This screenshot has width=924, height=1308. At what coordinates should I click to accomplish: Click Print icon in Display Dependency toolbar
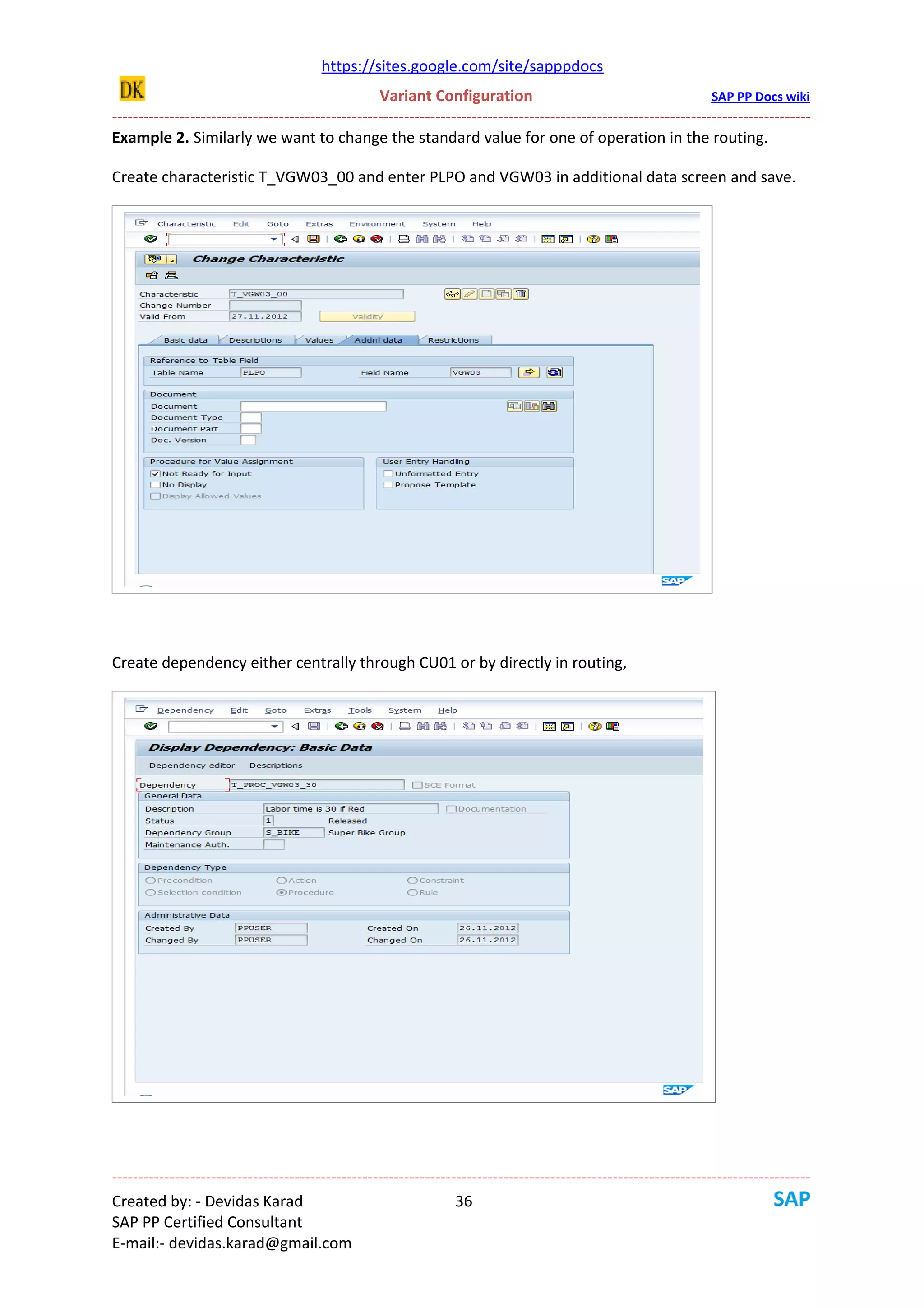tap(405, 726)
